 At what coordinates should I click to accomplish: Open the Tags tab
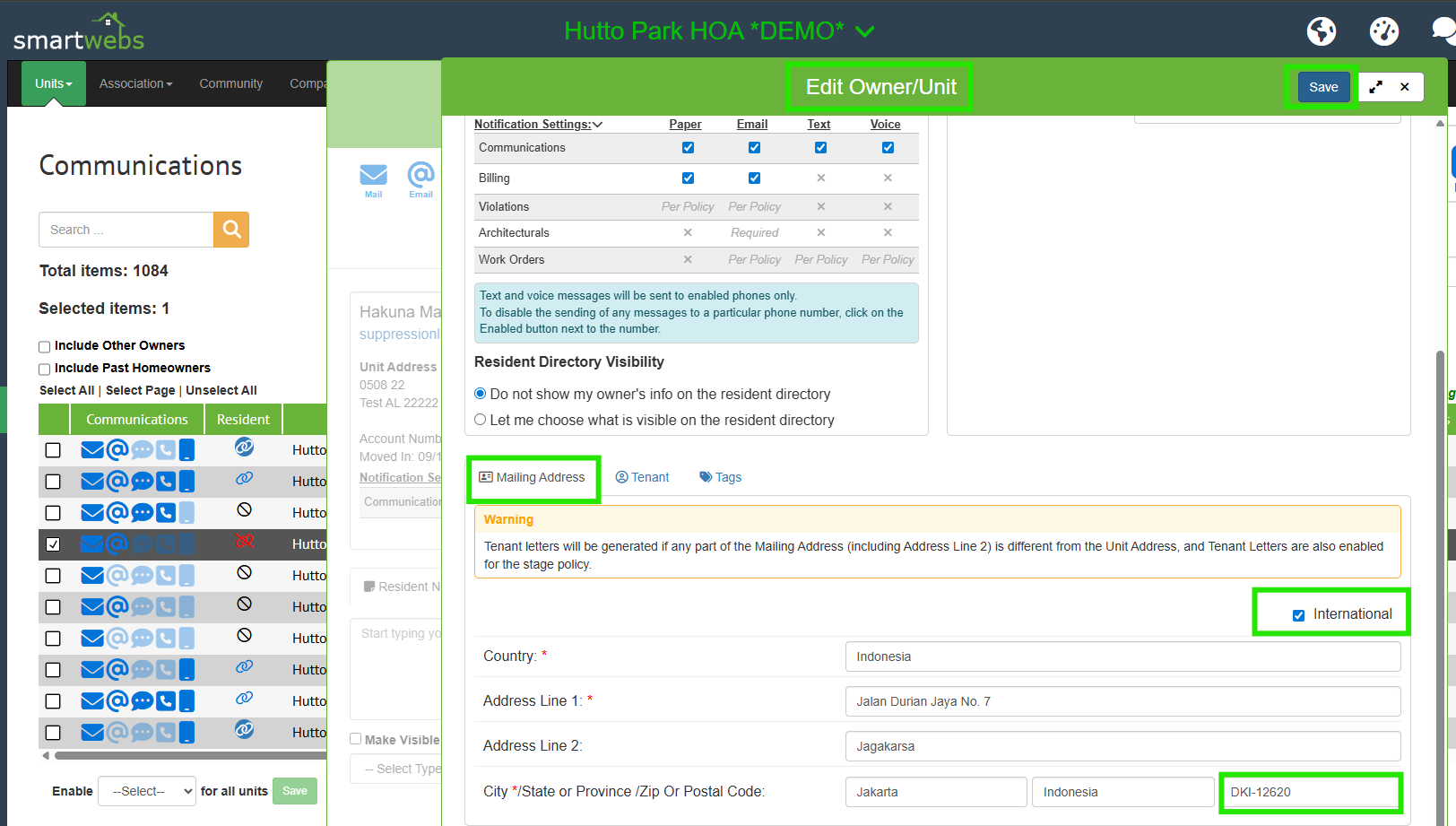click(x=721, y=477)
